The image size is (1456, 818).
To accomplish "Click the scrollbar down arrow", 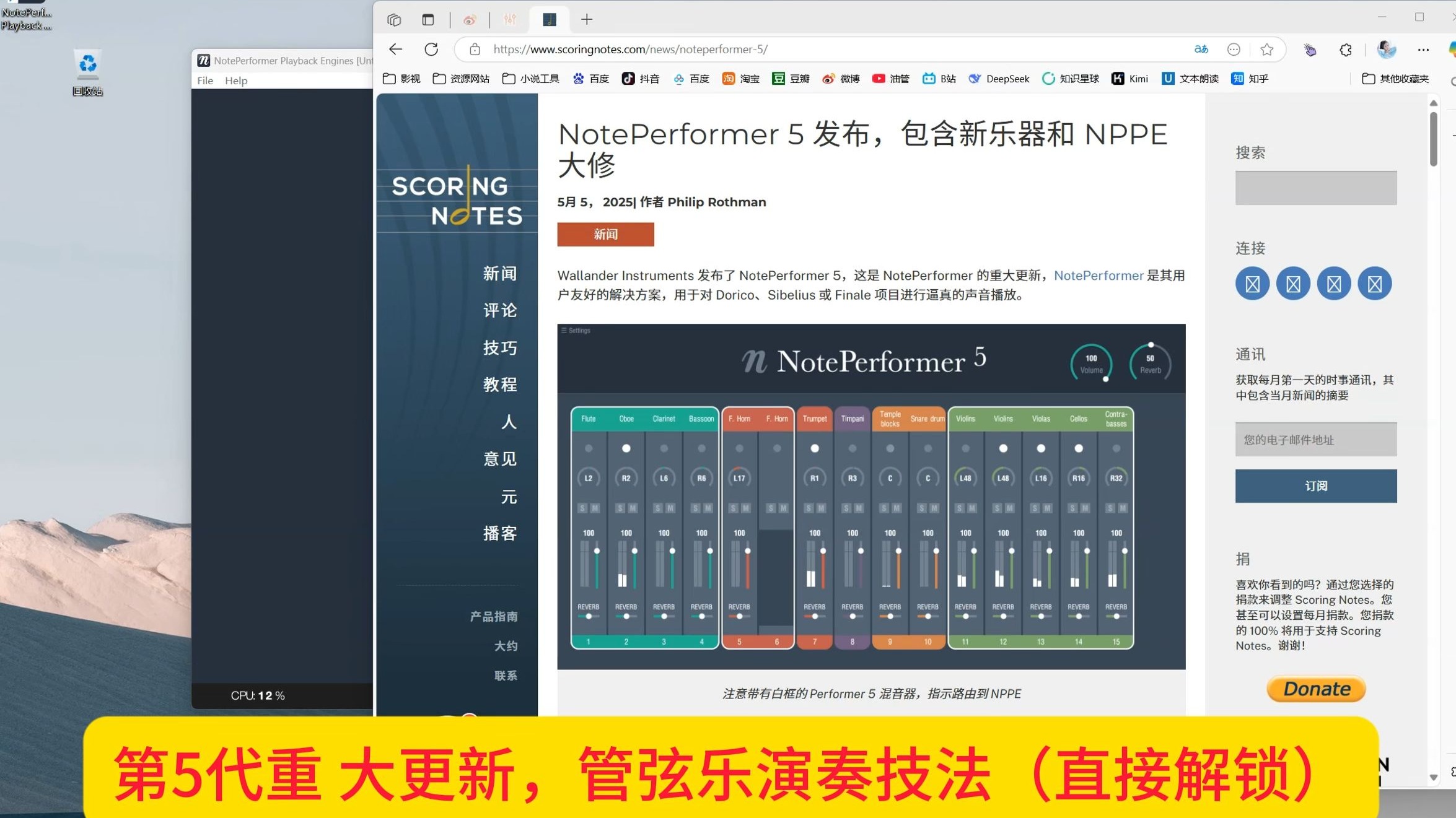I will [x=1434, y=777].
